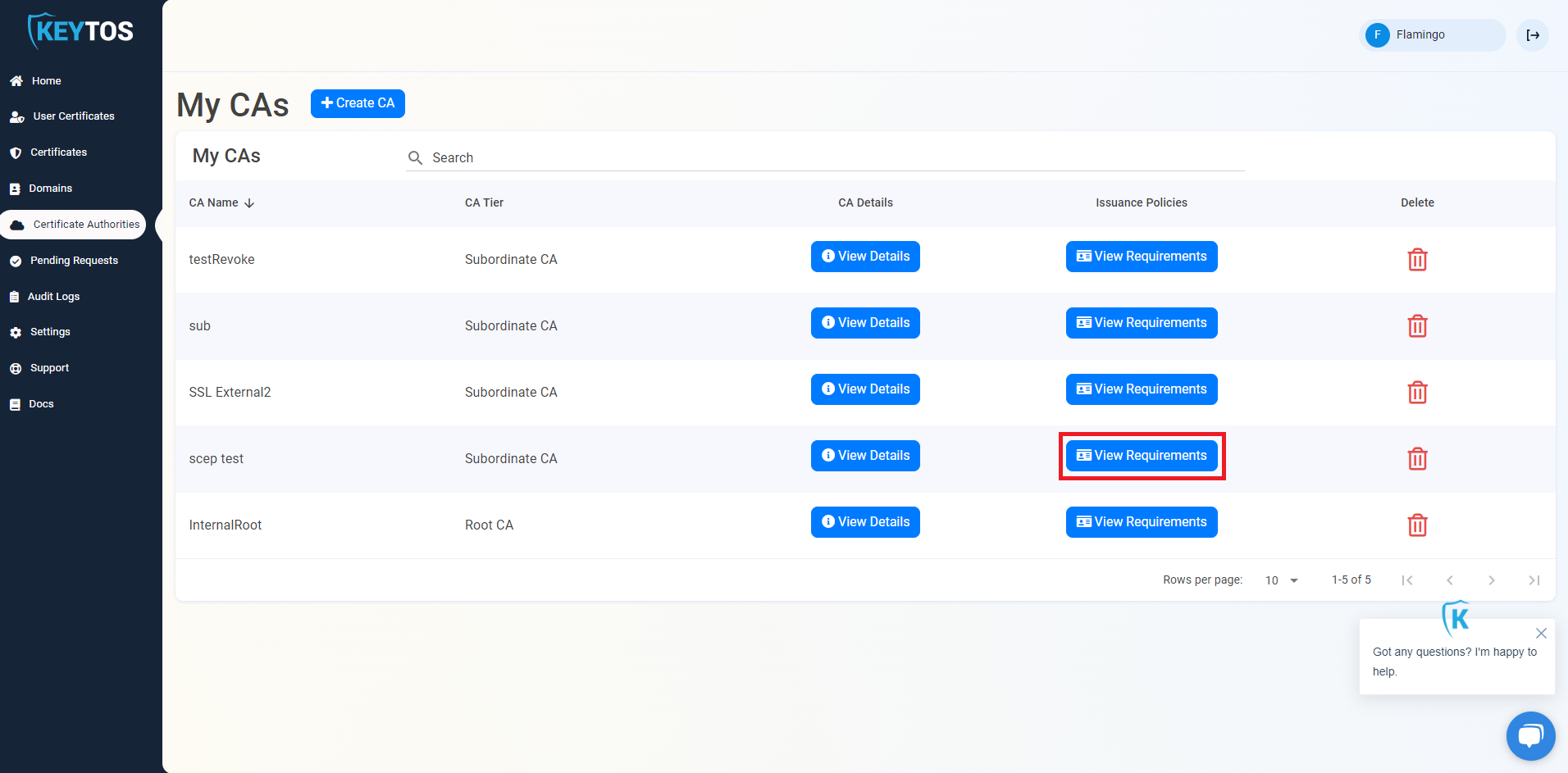Viewport: 1568px width, 773px height.
Task: Open the Flamingo user profile
Action: click(1432, 35)
